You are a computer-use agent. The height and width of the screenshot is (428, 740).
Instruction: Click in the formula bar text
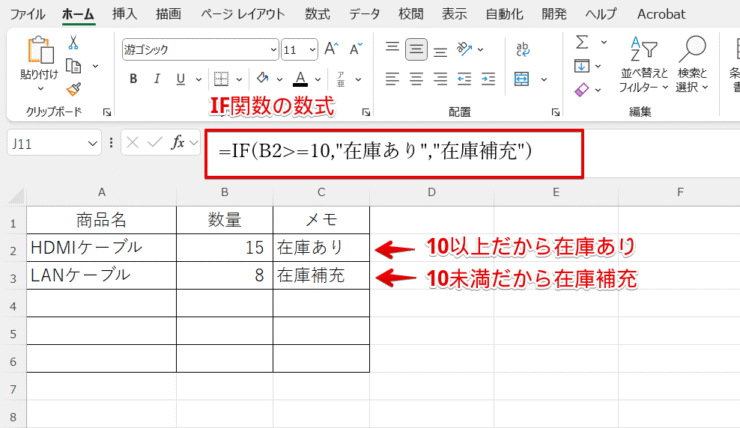coord(375,152)
